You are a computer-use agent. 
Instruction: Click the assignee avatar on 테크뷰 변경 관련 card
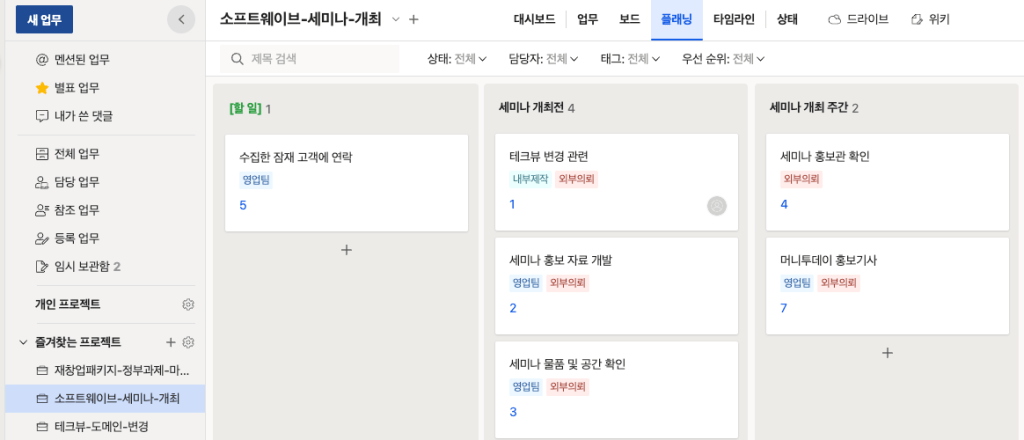pos(716,206)
